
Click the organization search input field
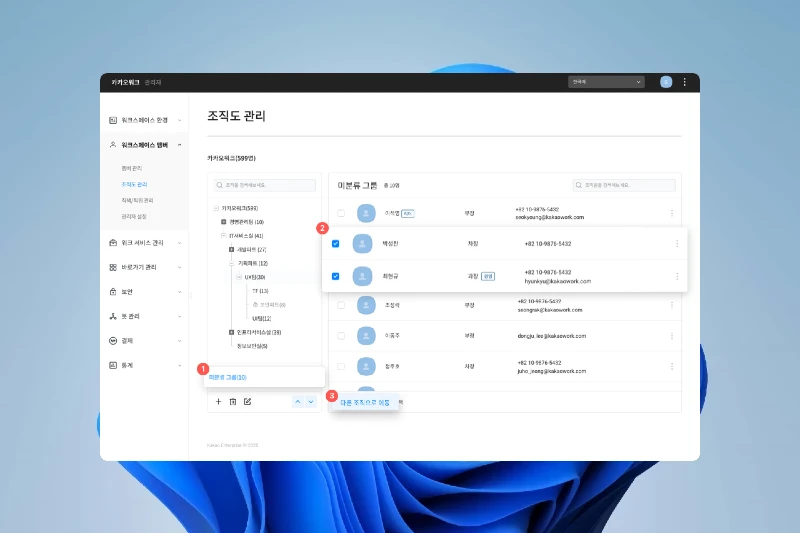coord(264,185)
